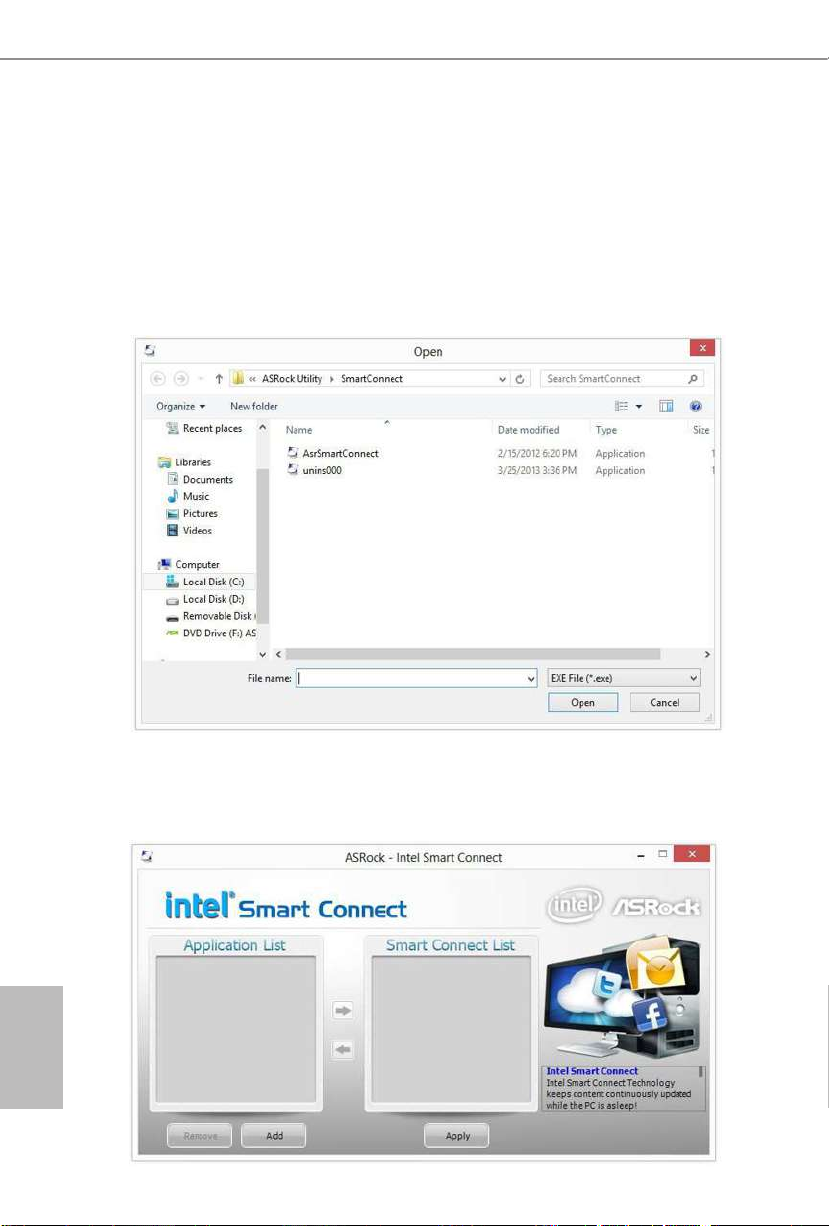This screenshot has width=829, height=1226.
Task: Sort by Name column header
Action: 299,430
